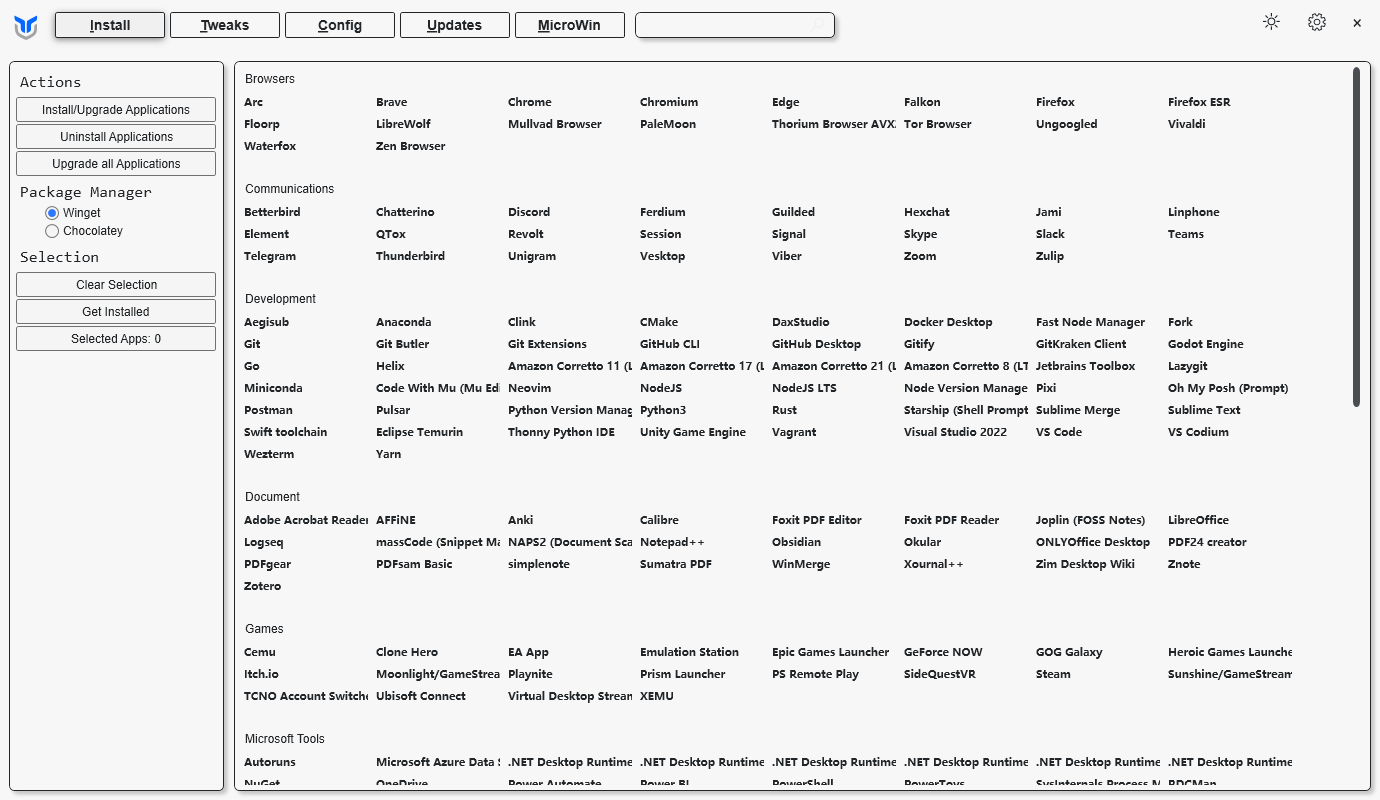Select Chrome in the Browsers list
The height and width of the screenshot is (800, 1380).
(x=530, y=102)
